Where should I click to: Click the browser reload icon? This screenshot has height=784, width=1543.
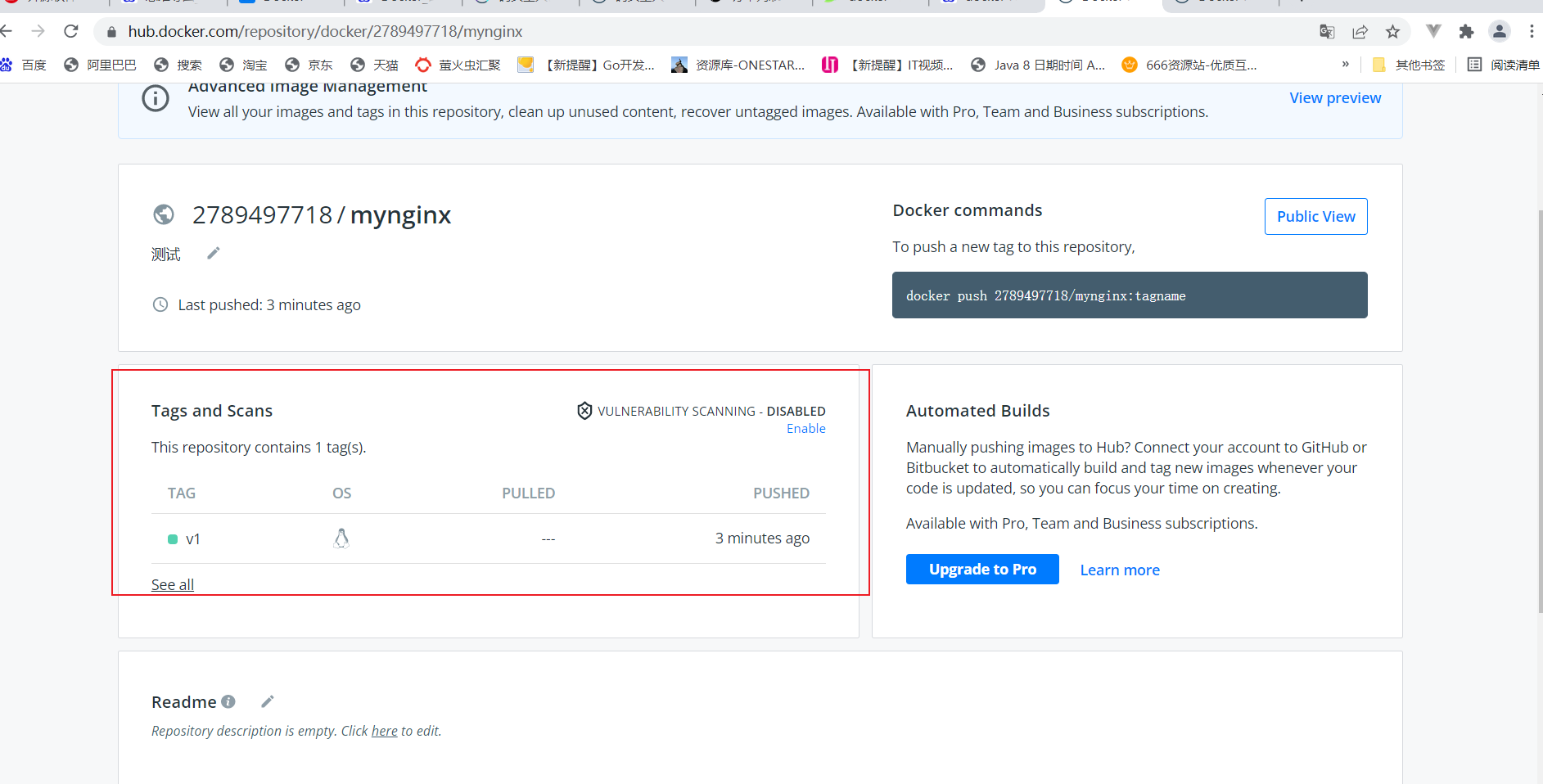click(71, 31)
